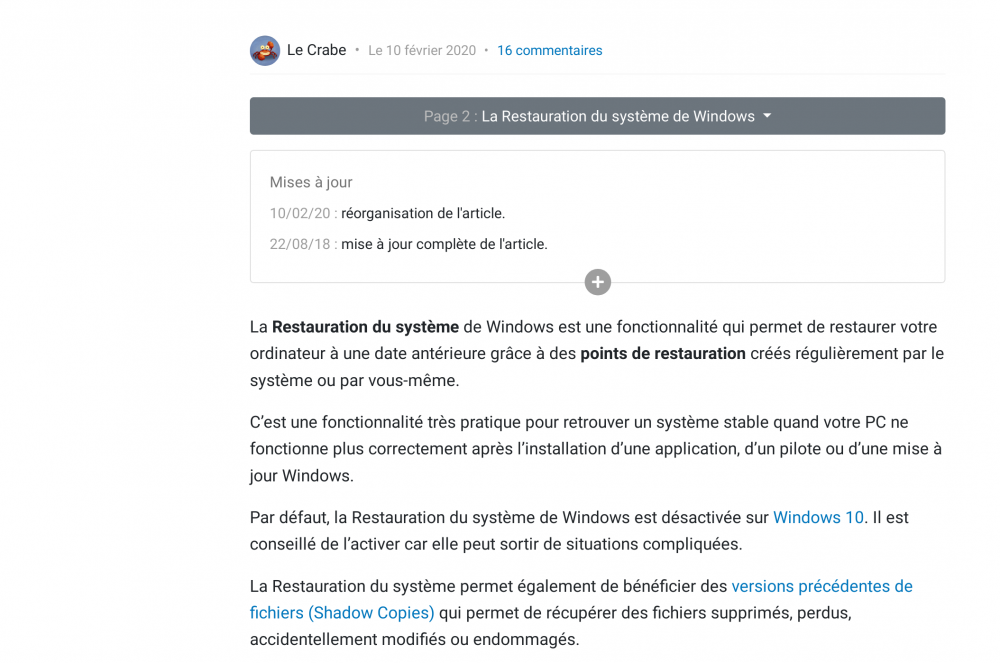Click the date Le 10 février 2020

tap(422, 51)
